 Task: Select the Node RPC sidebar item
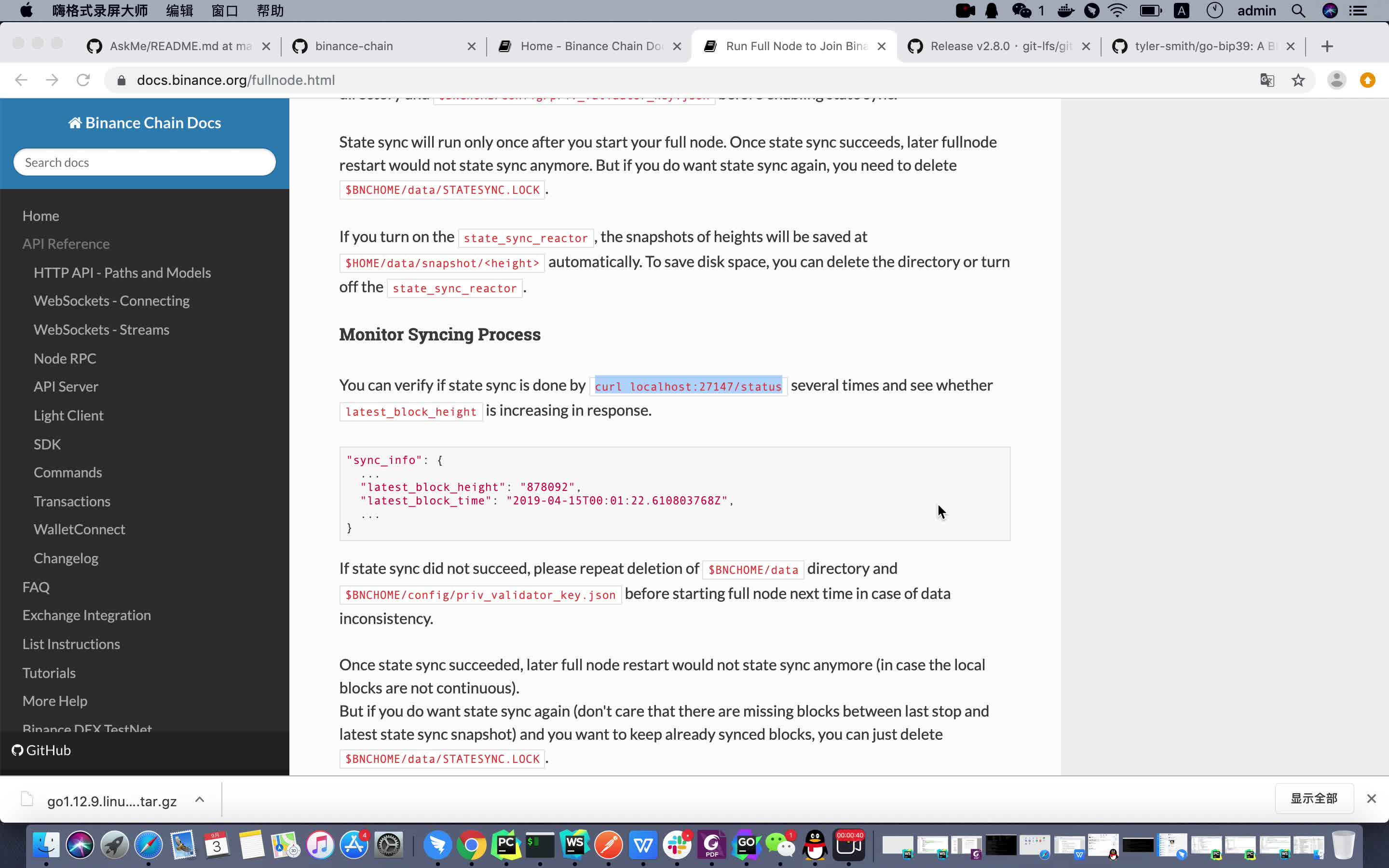pyautogui.click(x=65, y=358)
